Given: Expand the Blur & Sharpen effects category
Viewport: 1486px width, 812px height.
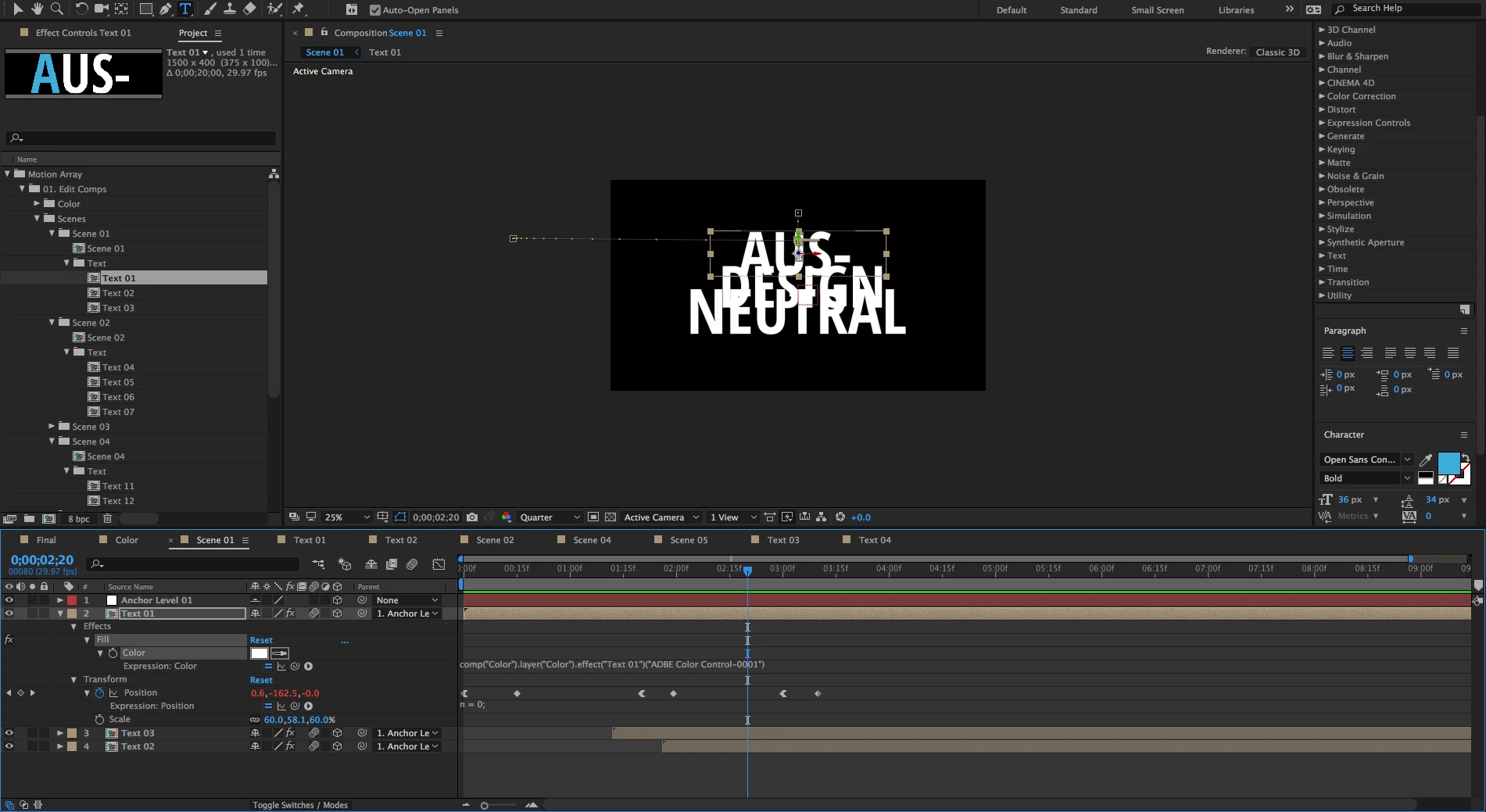Looking at the screenshot, I should 1322,56.
